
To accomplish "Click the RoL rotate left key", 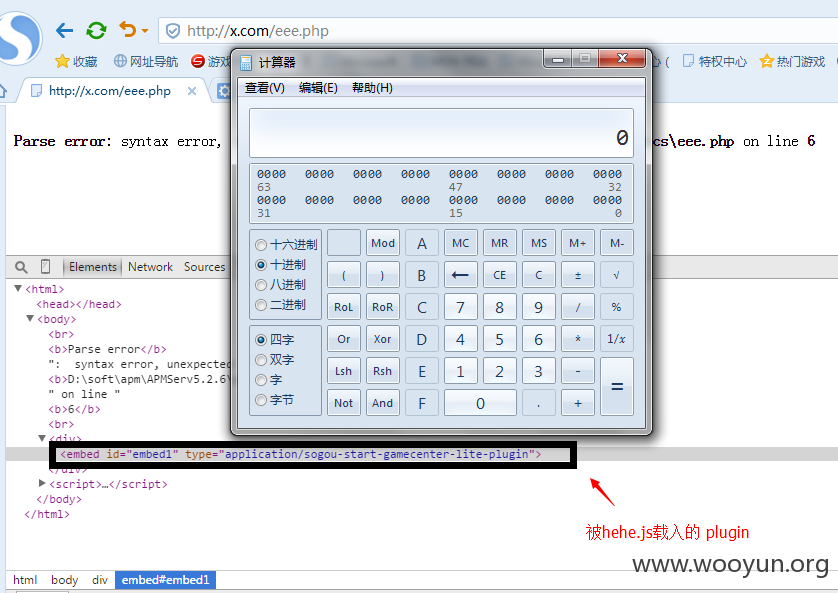I will click(x=344, y=307).
